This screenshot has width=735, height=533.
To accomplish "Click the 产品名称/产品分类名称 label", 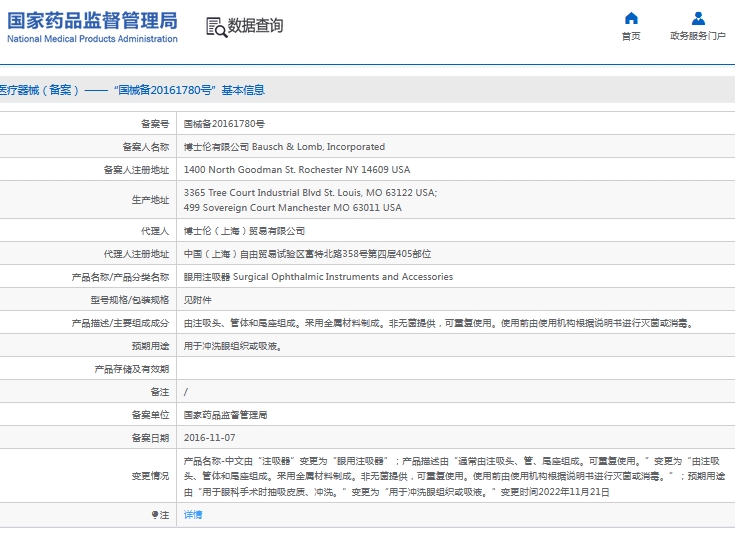I will (120, 277).
